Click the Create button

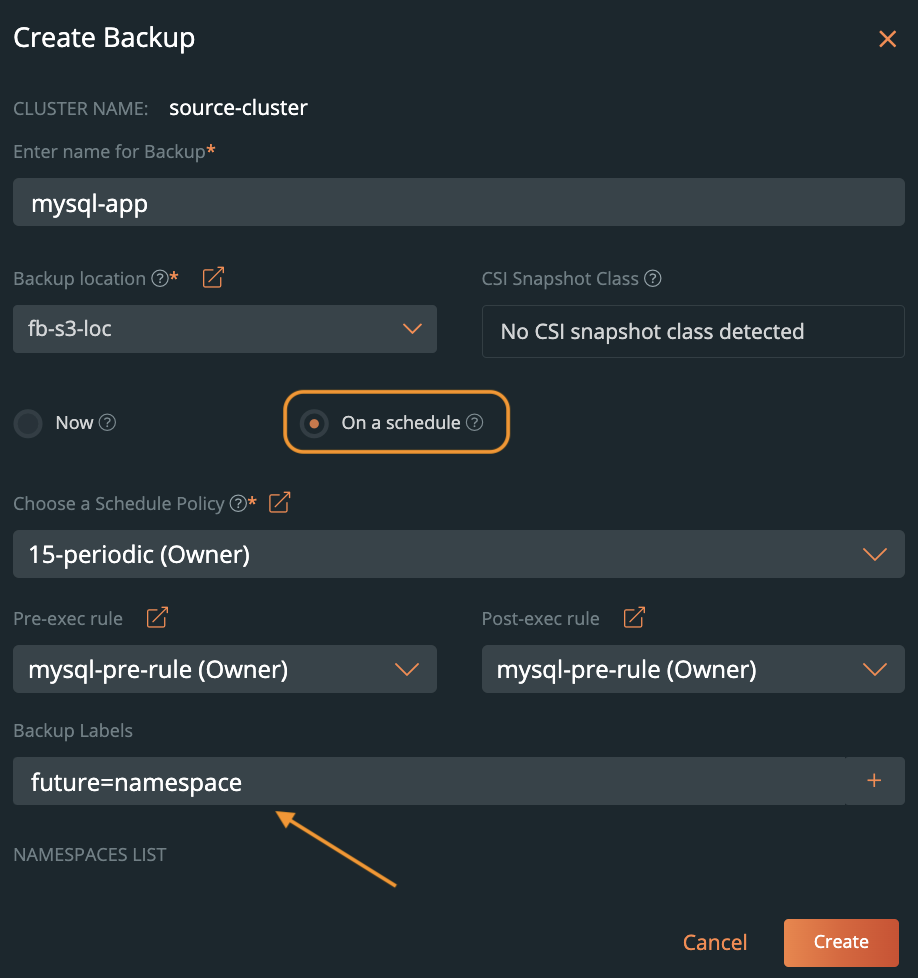point(841,942)
